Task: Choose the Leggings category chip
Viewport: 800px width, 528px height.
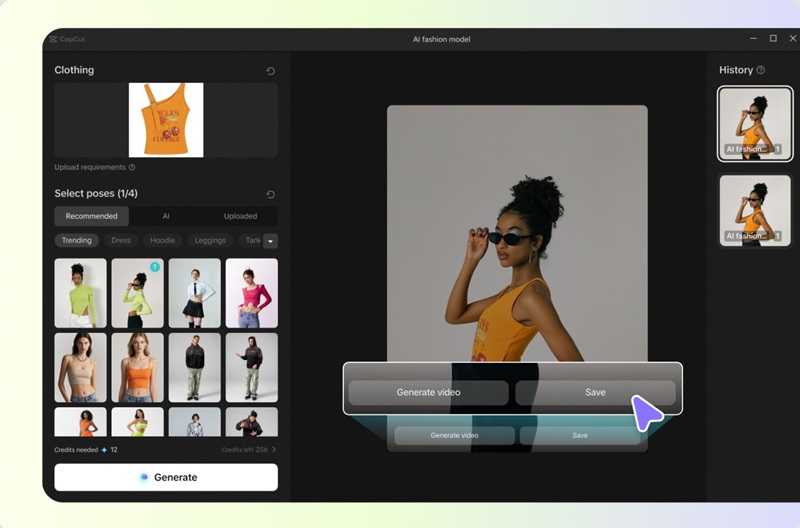Action: tap(210, 240)
